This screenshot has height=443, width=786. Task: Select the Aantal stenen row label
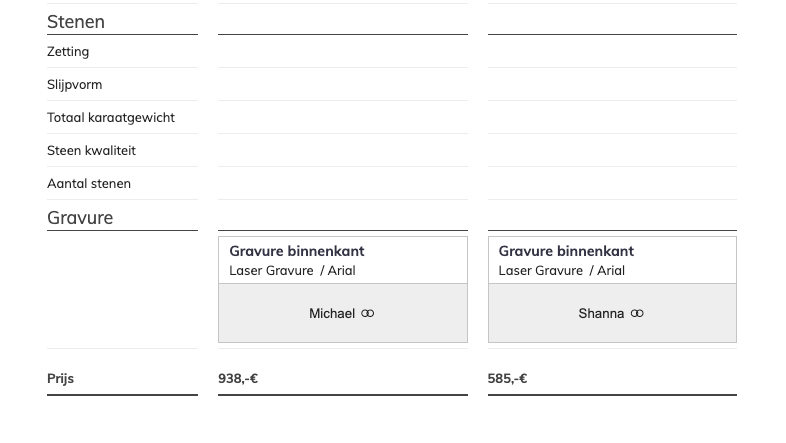pos(89,184)
